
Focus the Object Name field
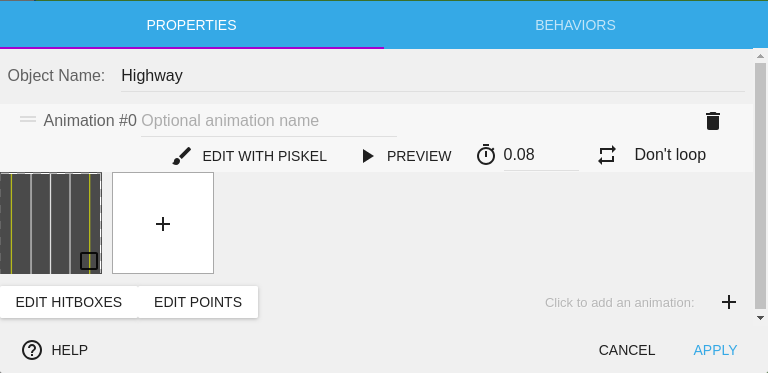pos(433,76)
